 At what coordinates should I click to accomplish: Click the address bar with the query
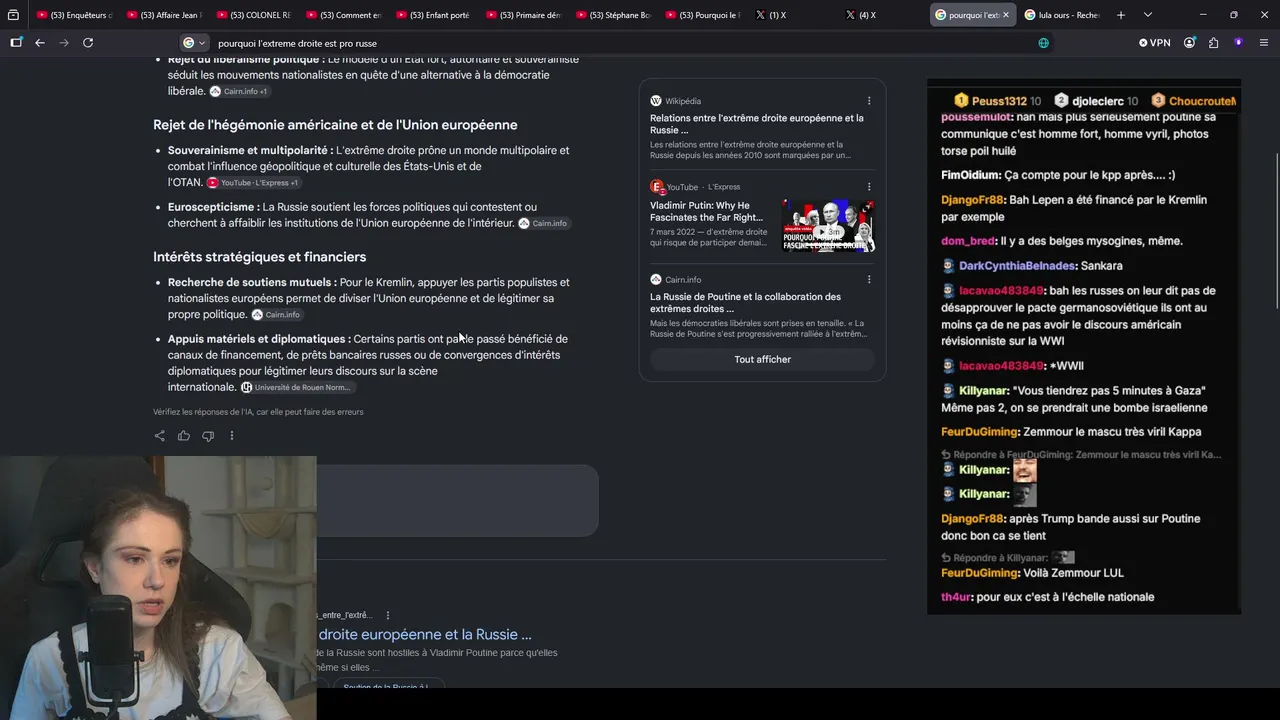[620, 43]
